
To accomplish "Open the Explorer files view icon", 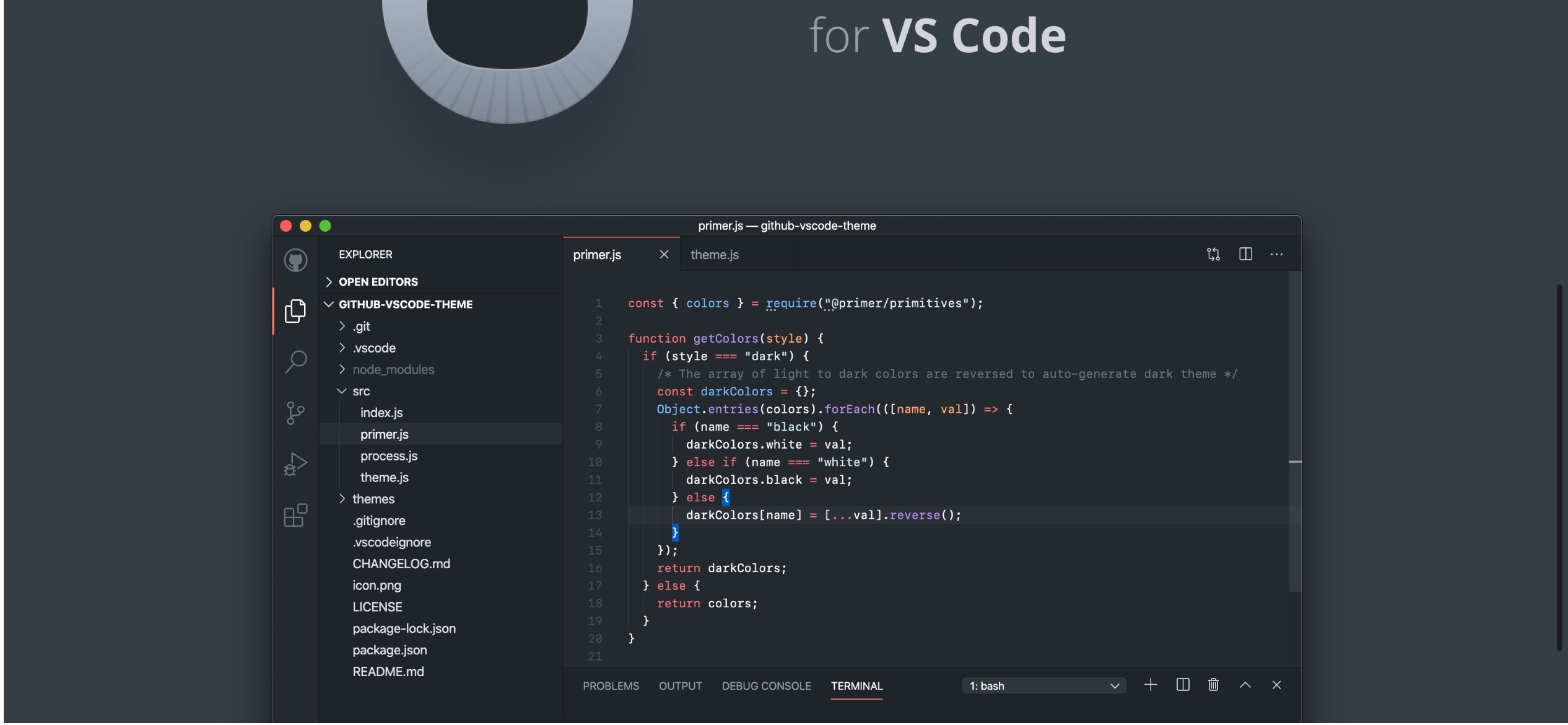I will 295,311.
